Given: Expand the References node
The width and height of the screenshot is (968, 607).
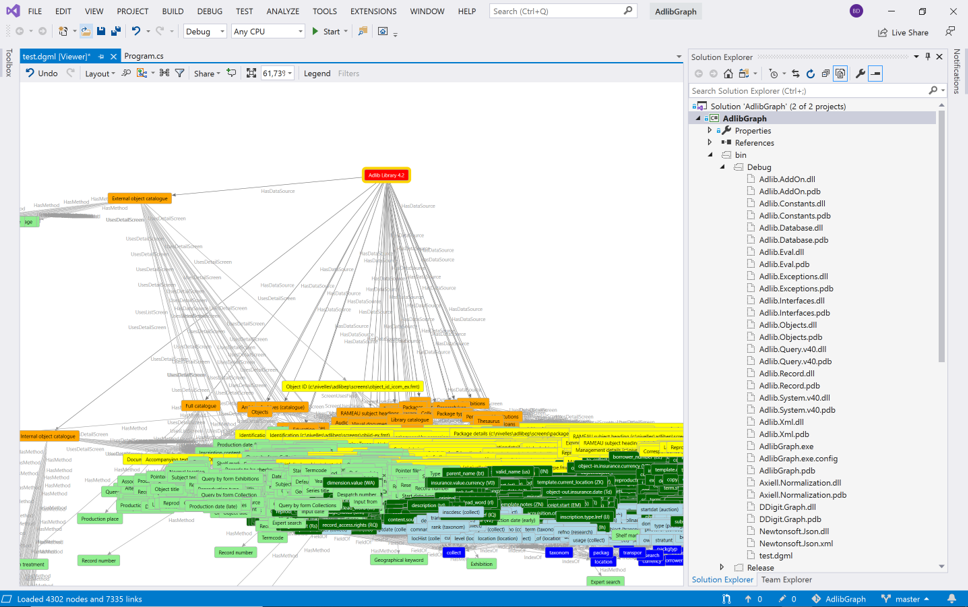Looking at the screenshot, I should (710, 143).
